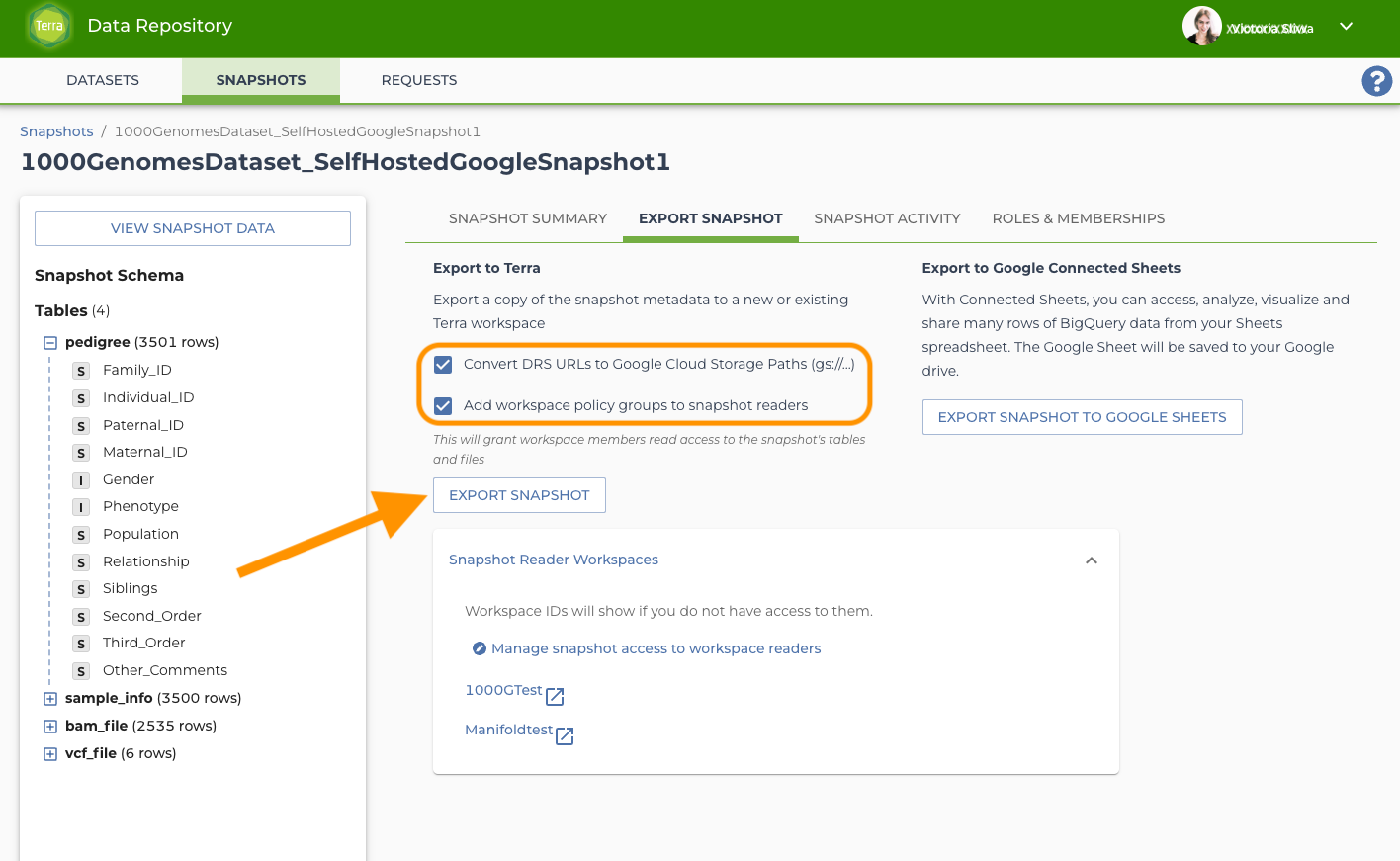Open external link icon next to Manifoldtest
Image resolution: width=1400 pixels, height=861 pixels.
click(x=565, y=736)
